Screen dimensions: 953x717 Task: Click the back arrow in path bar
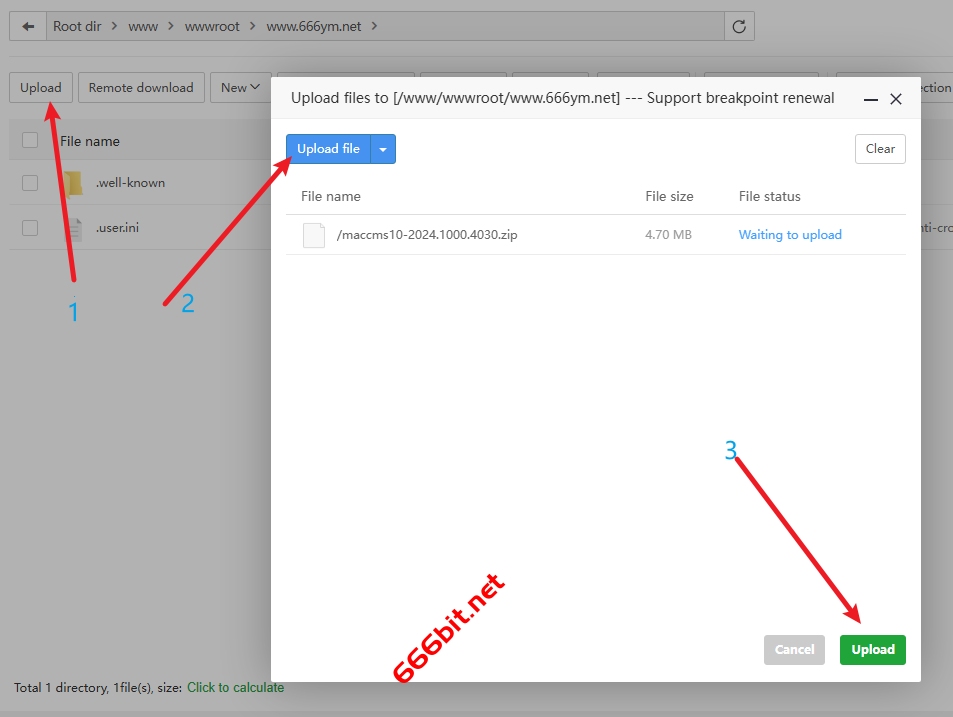tap(28, 26)
